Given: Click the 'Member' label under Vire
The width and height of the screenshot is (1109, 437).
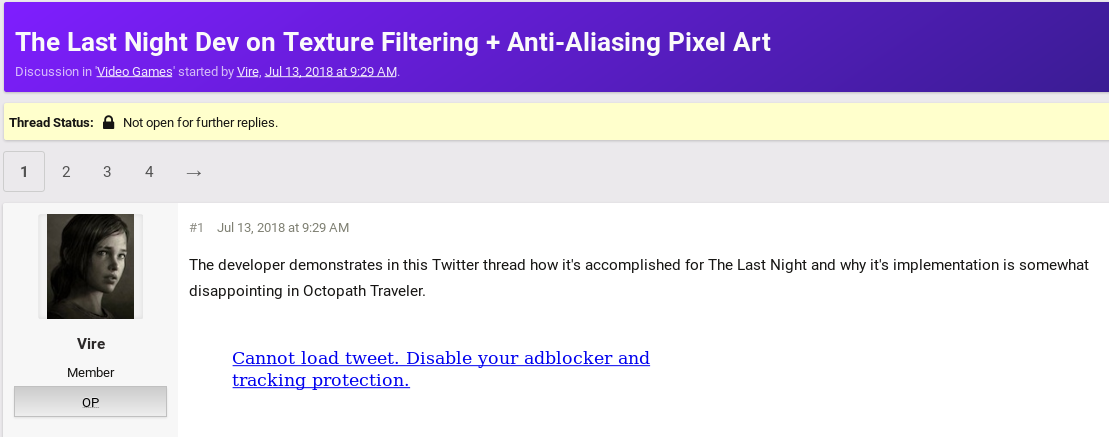Looking at the screenshot, I should coord(91,373).
